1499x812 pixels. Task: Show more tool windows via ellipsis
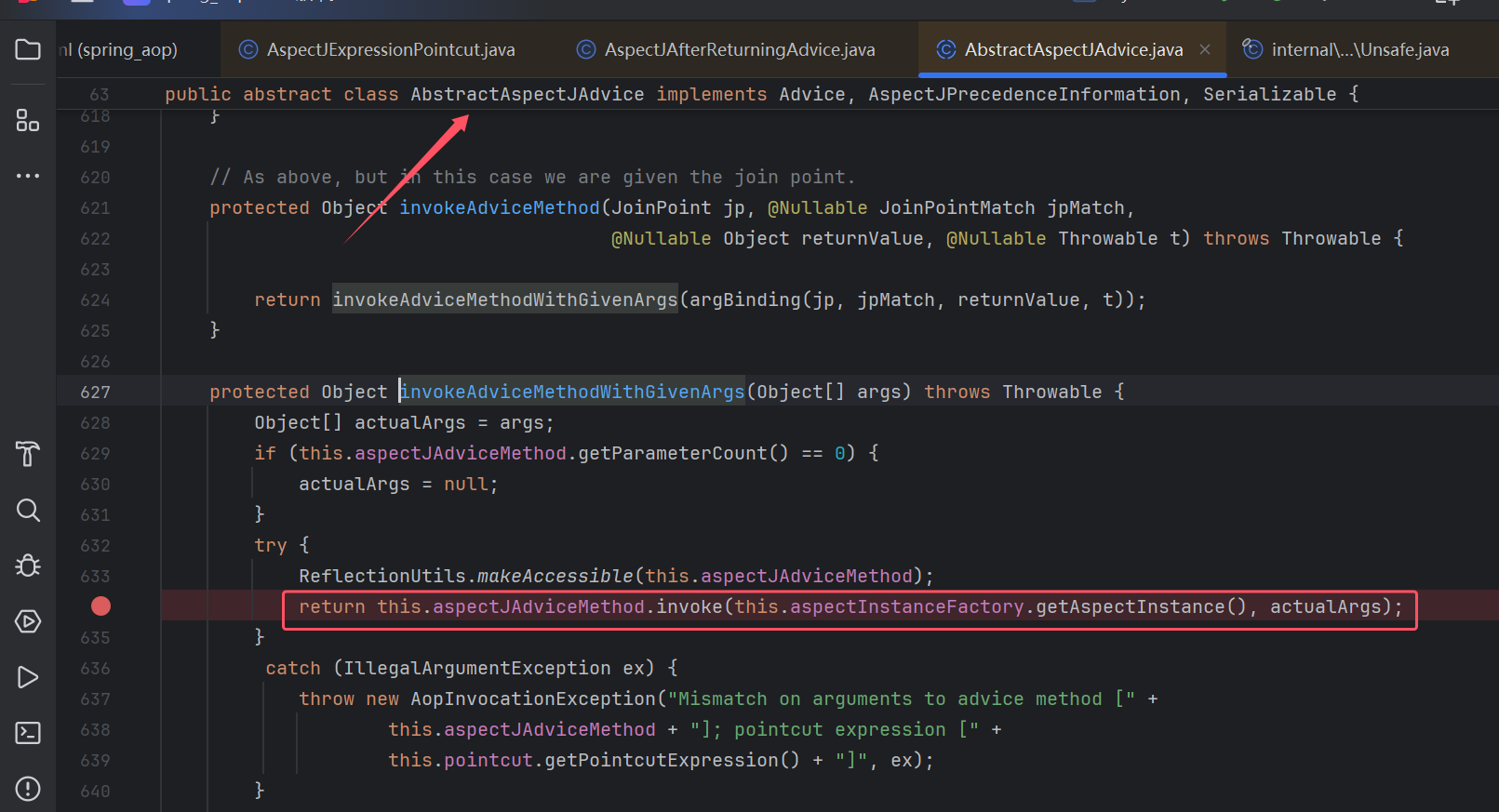pyautogui.click(x=28, y=176)
